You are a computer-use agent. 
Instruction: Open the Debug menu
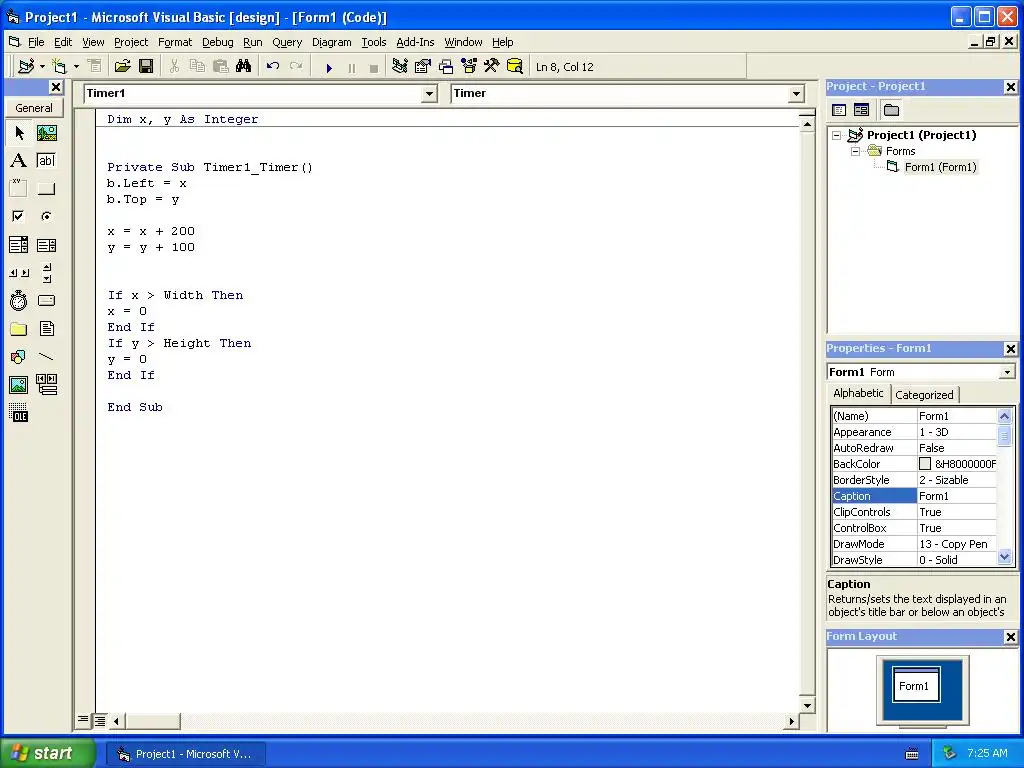click(x=217, y=42)
